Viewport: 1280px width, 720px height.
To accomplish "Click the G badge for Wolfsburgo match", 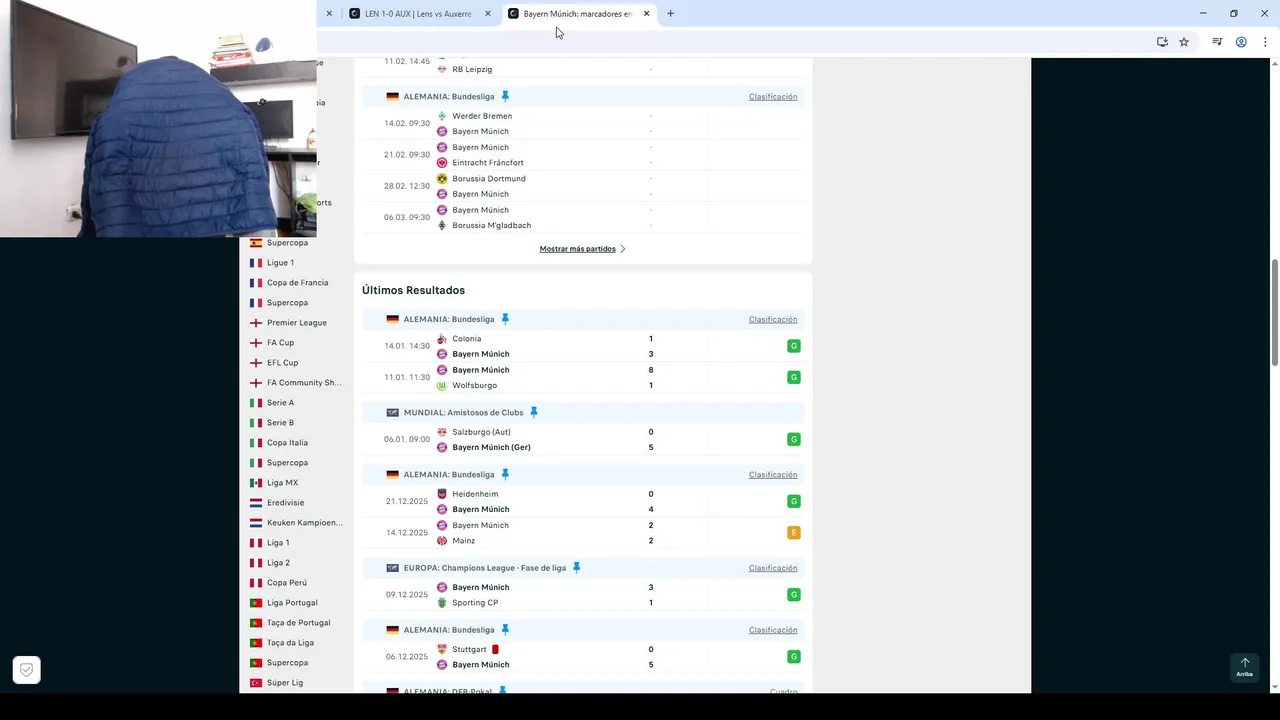I will coord(794,377).
